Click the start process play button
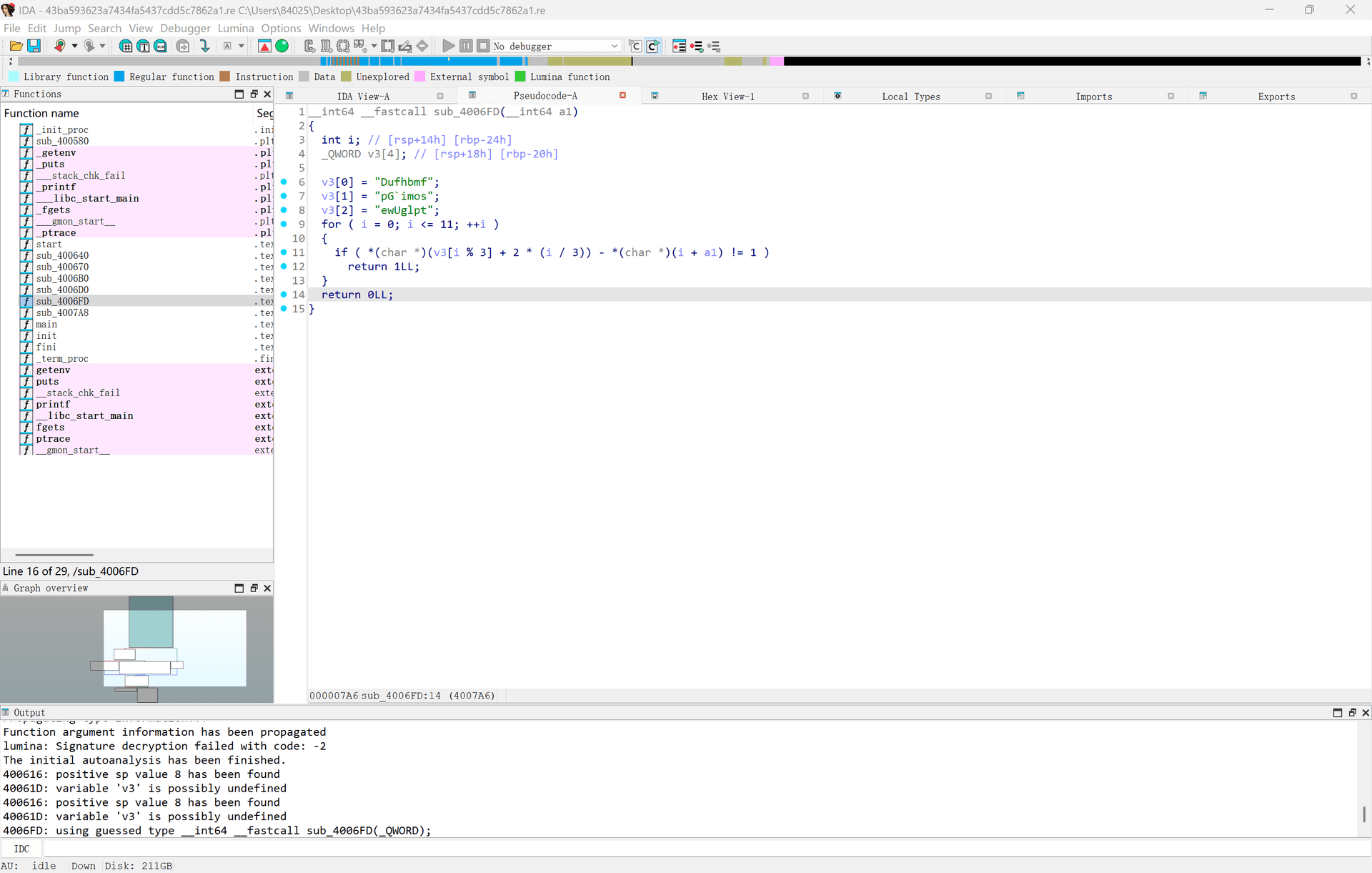Viewport: 1372px width, 873px height. coord(448,46)
